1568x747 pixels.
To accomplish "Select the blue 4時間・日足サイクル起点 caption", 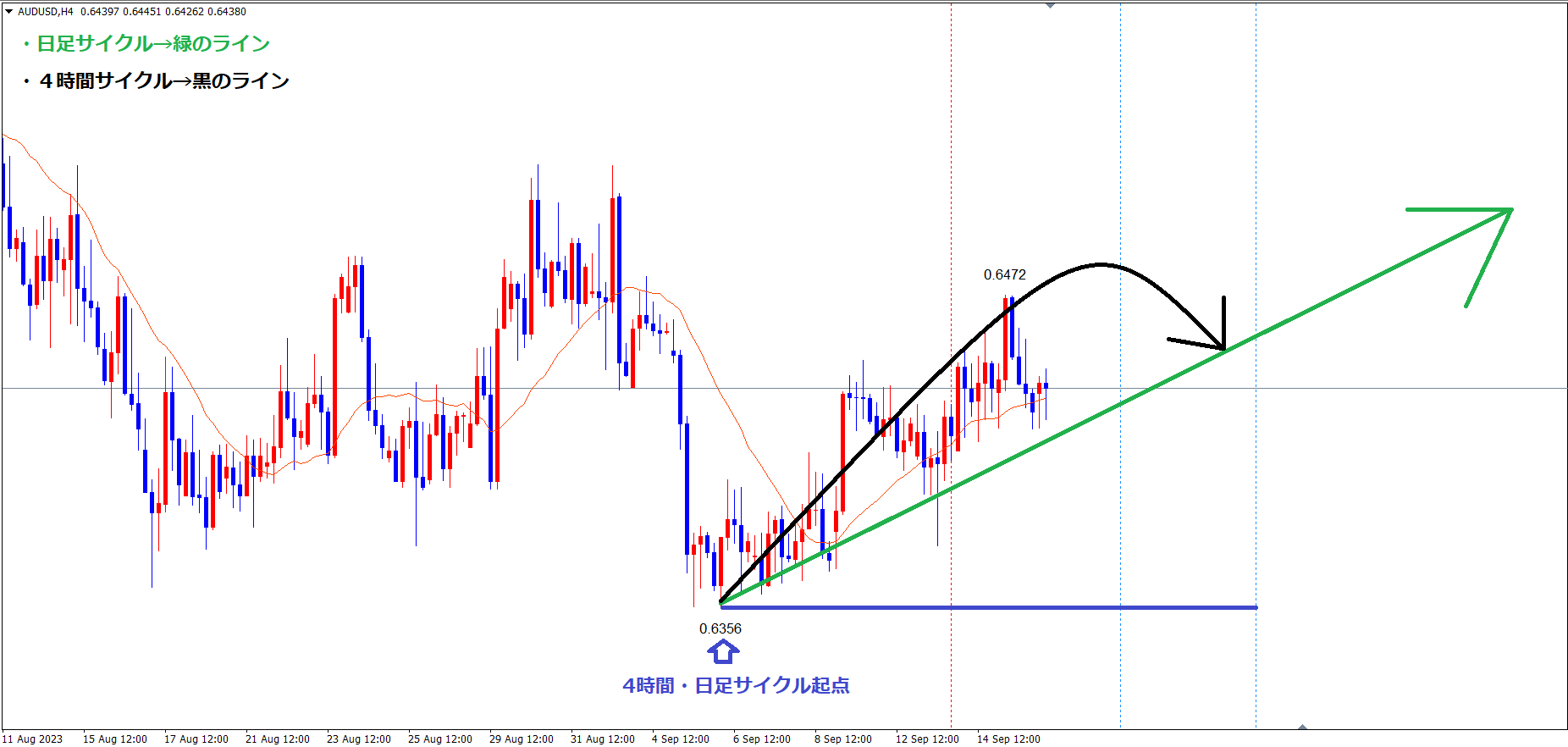I will (736, 686).
